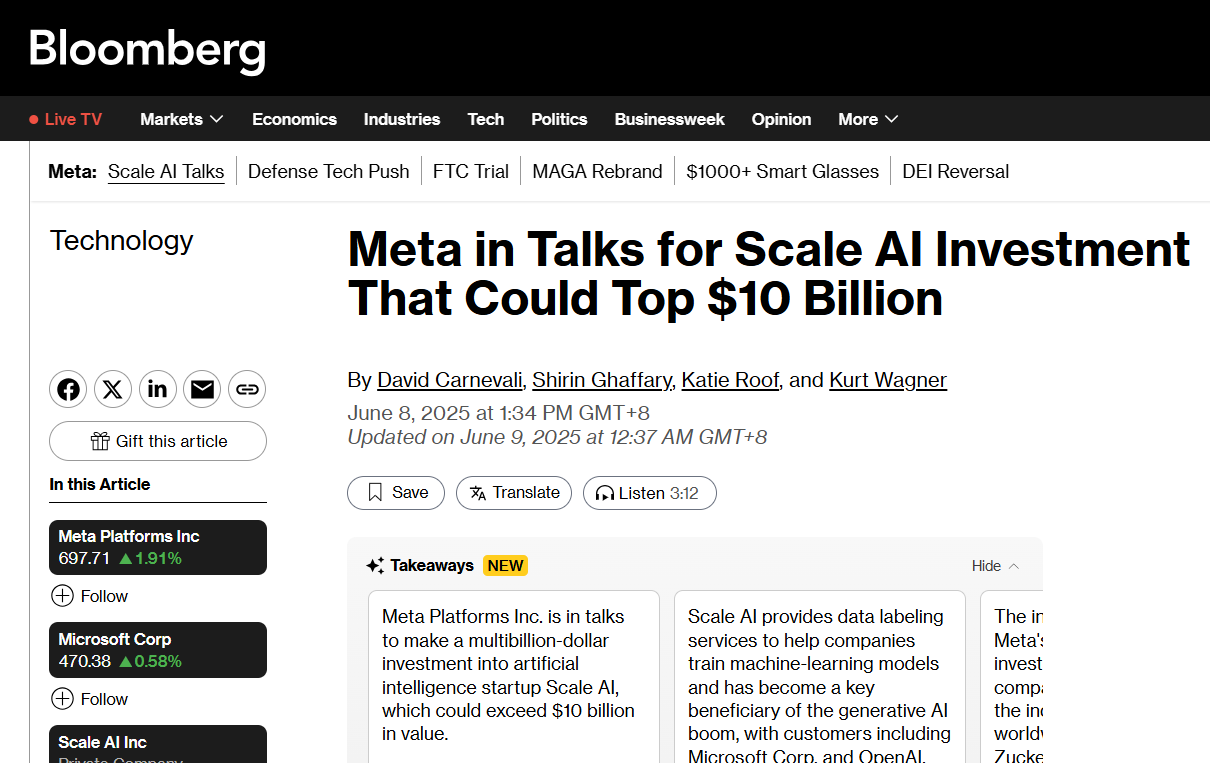Hide the Takeaways section
The height and width of the screenshot is (763, 1210).
click(995, 566)
